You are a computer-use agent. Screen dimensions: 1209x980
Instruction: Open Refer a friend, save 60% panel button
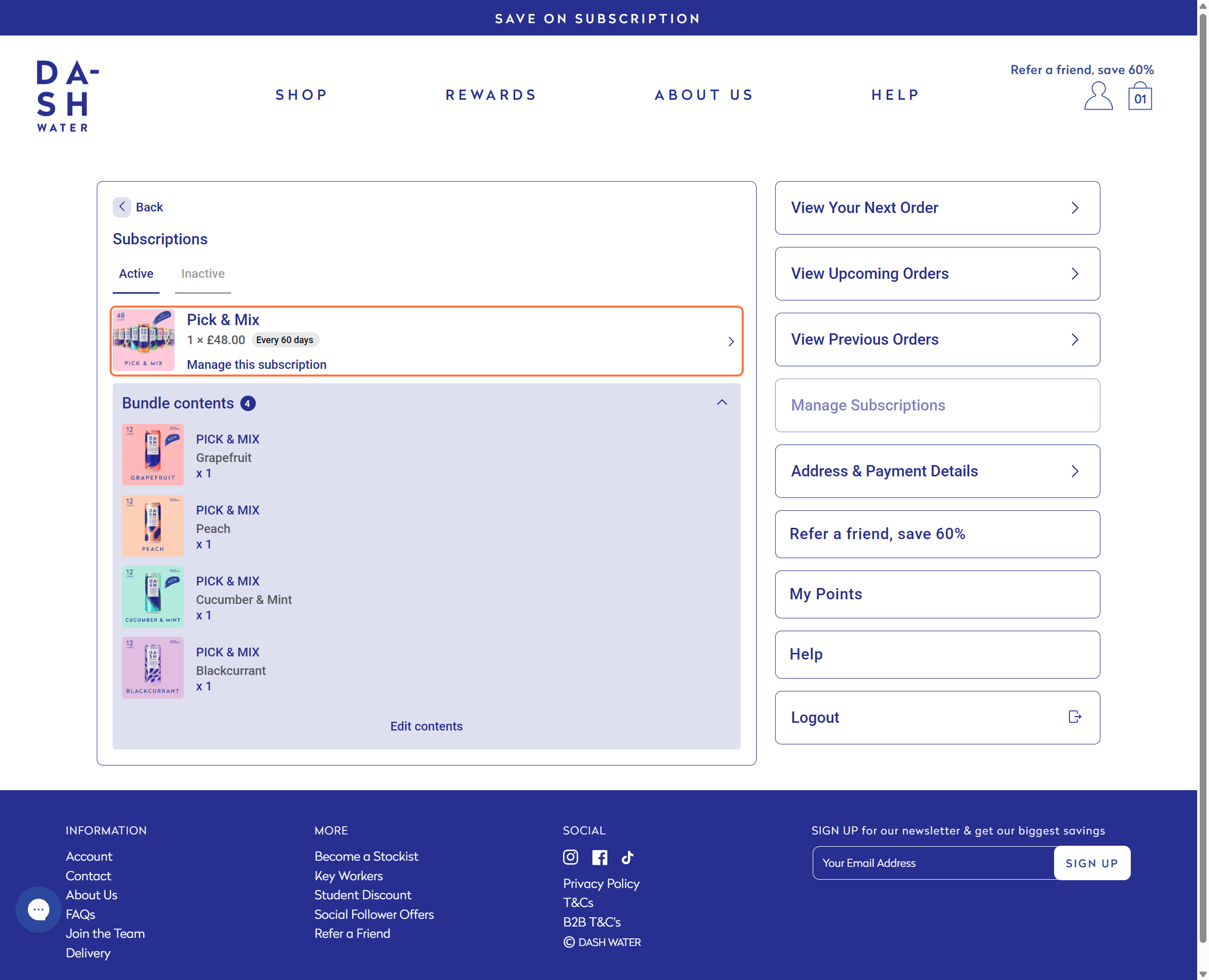[937, 534]
